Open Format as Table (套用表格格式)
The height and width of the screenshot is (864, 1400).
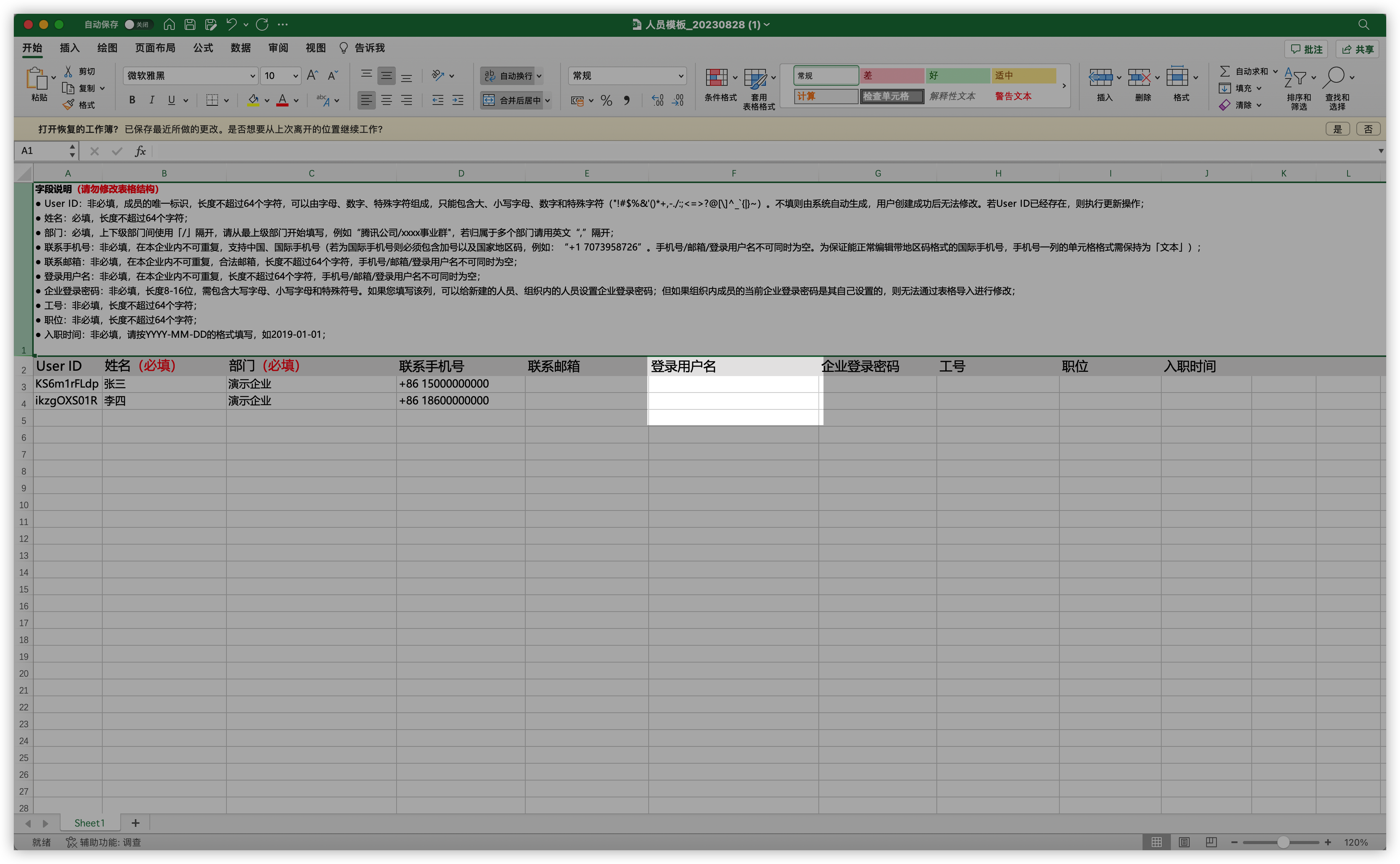point(759,89)
